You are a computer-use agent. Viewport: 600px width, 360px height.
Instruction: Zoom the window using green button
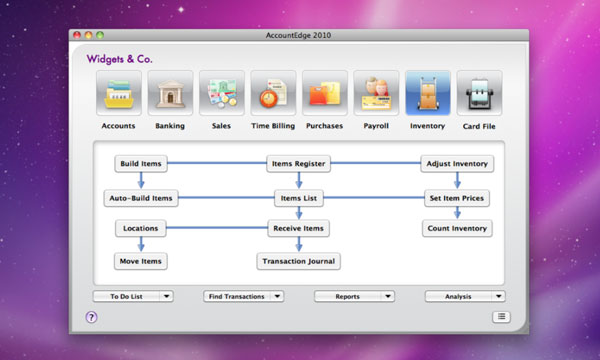tap(100, 35)
